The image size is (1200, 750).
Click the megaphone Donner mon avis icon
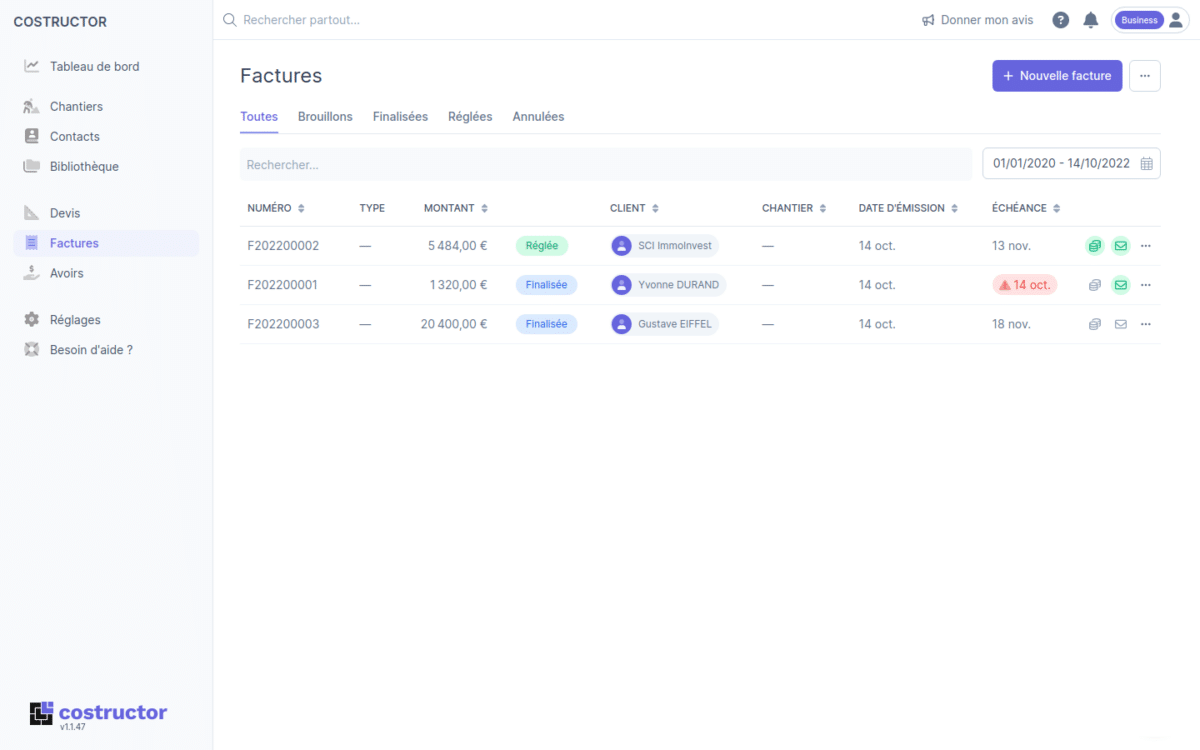928,20
